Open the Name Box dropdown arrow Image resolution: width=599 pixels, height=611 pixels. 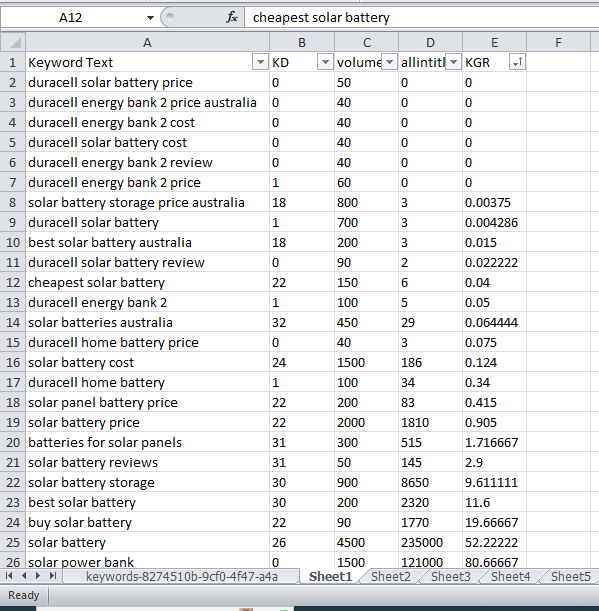(150, 18)
